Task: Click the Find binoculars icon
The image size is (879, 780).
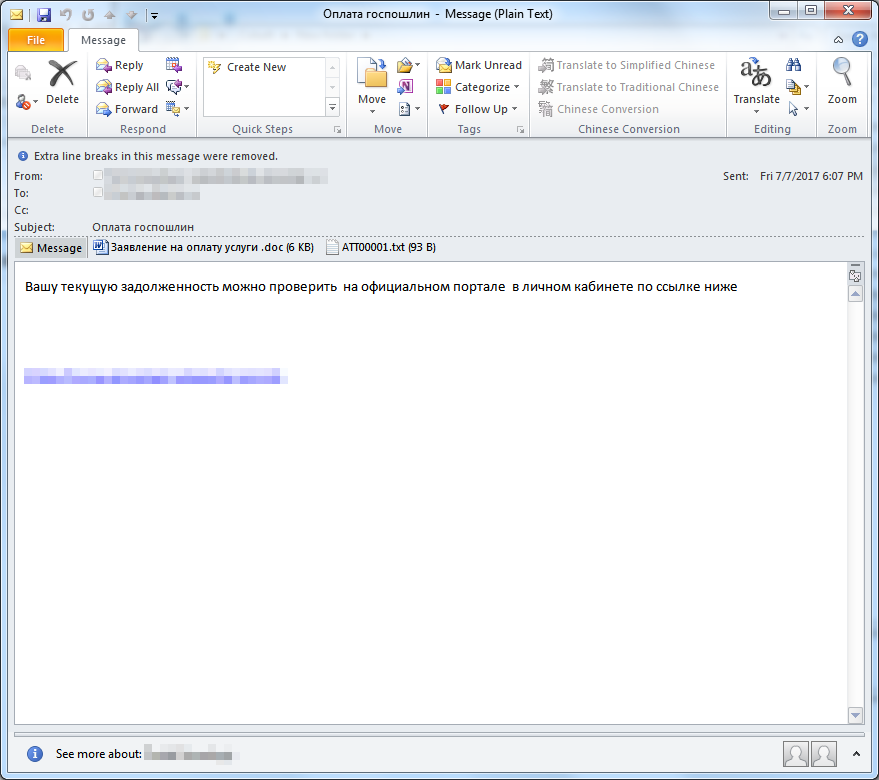Action: pos(793,65)
